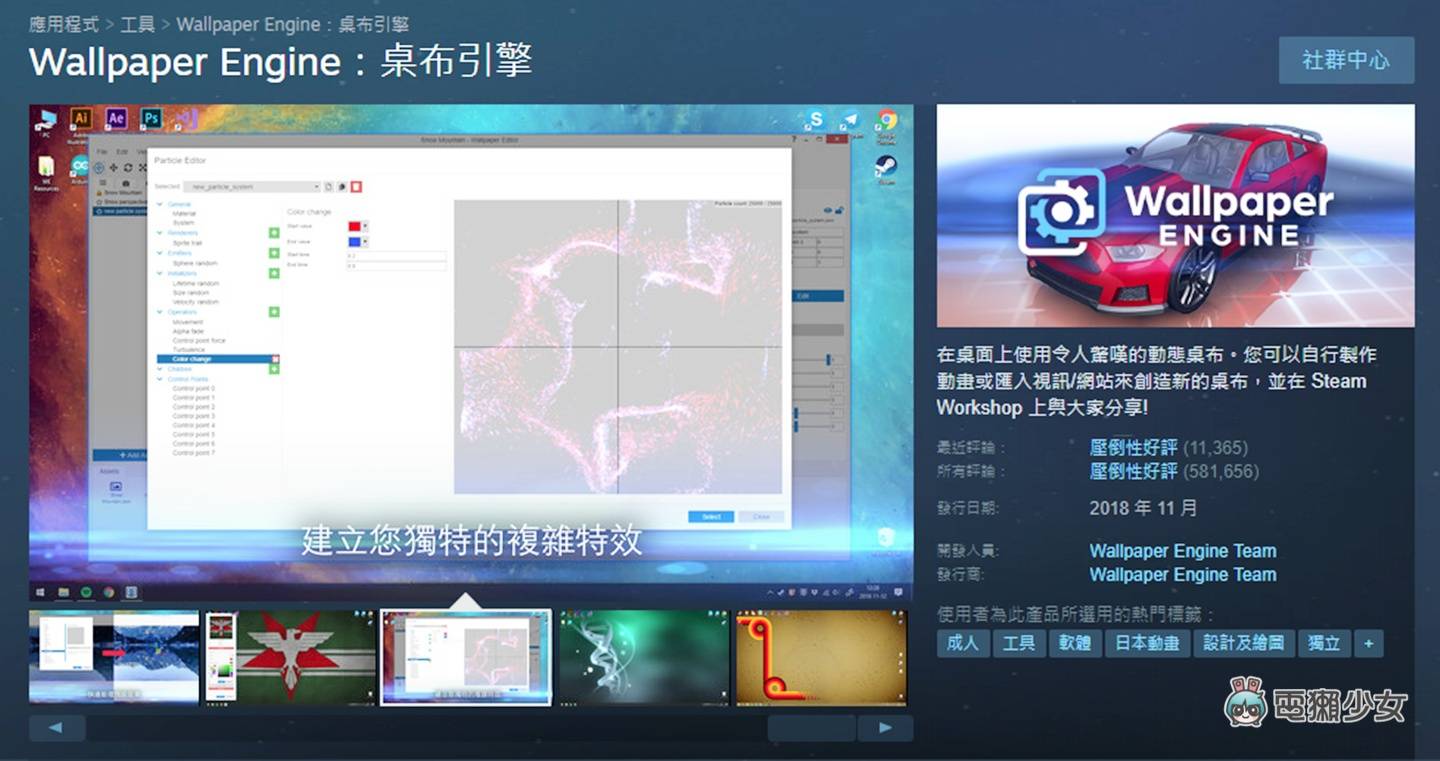
Task: Expand the End value color dropdown
Action: pos(363,241)
